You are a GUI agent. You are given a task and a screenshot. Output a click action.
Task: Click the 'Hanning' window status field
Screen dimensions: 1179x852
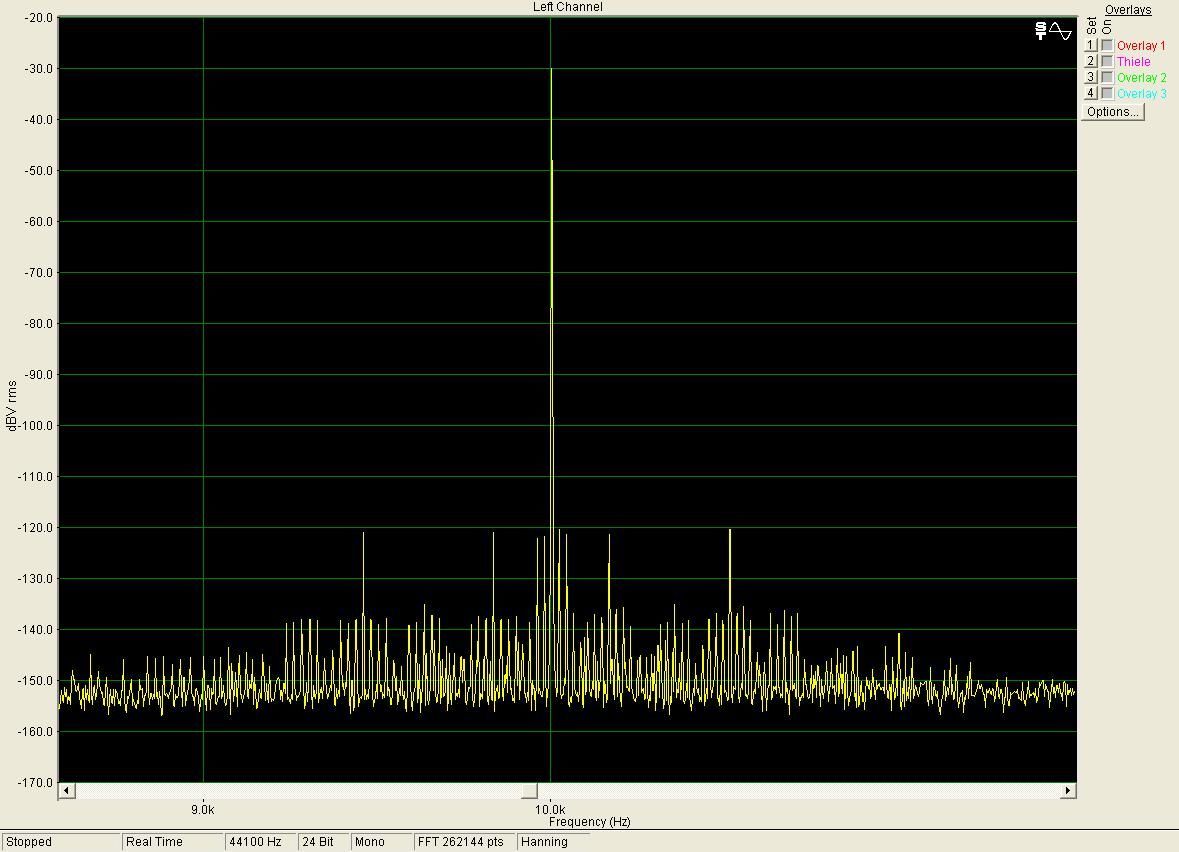pos(553,841)
